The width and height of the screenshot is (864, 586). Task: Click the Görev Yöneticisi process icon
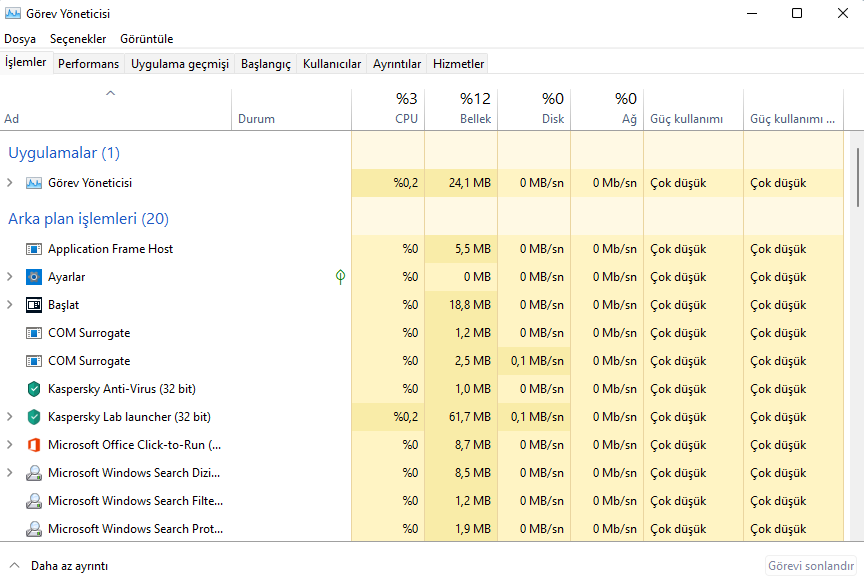[34, 183]
